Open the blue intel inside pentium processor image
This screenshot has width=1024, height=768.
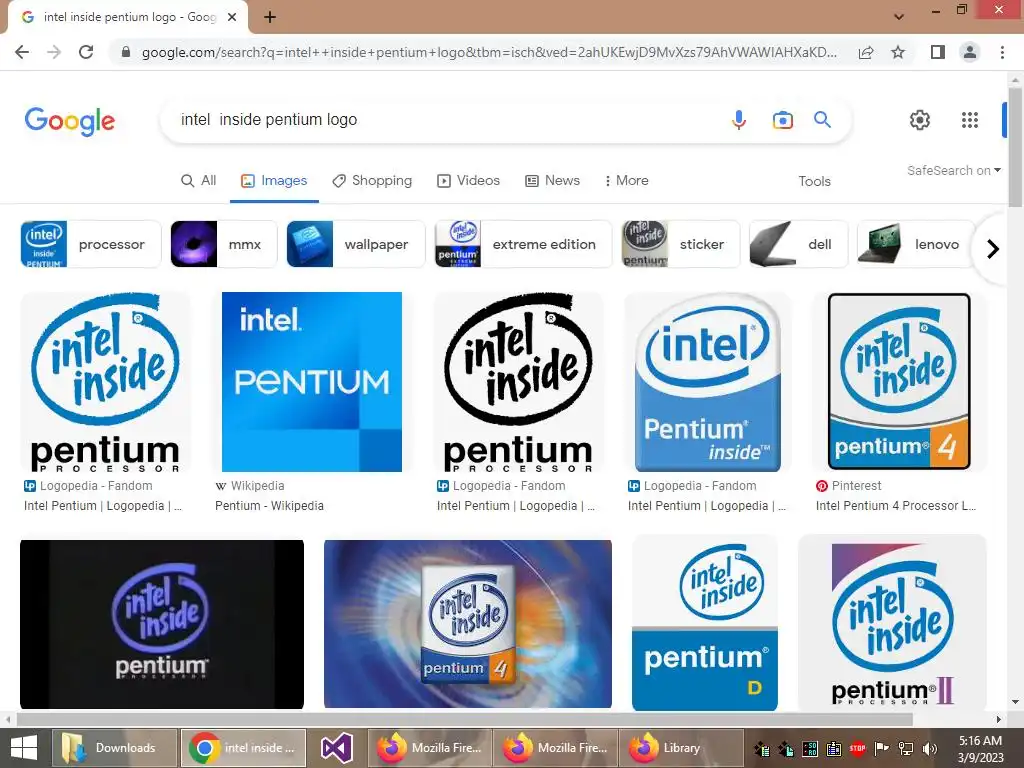pos(106,382)
